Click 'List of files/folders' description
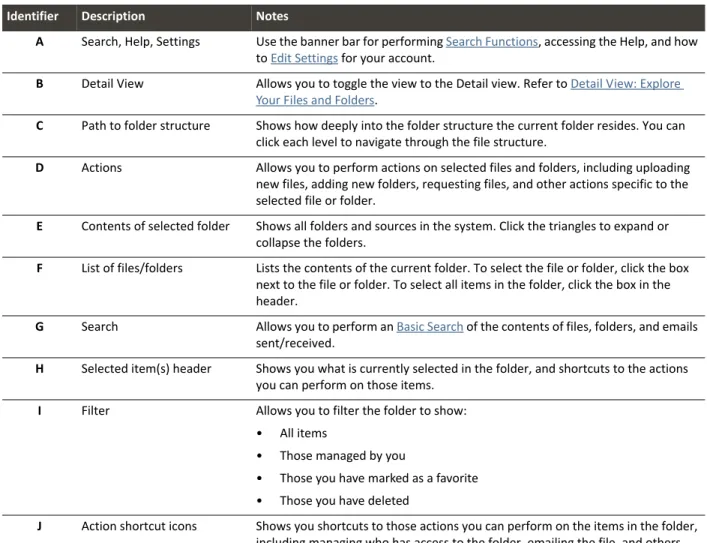 point(132,268)
